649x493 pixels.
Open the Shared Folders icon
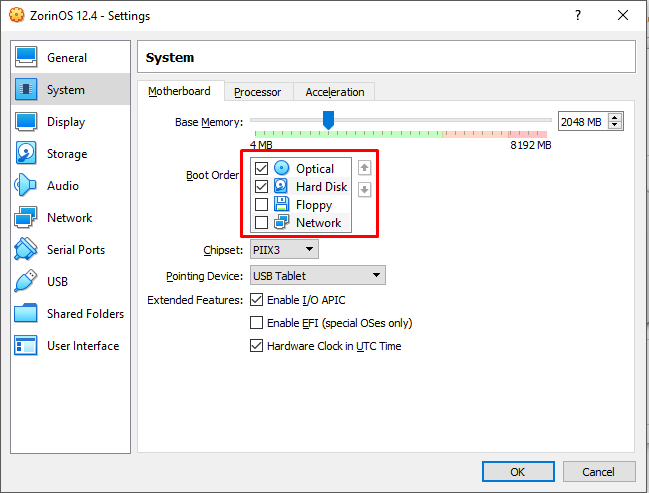click(27, 314)
